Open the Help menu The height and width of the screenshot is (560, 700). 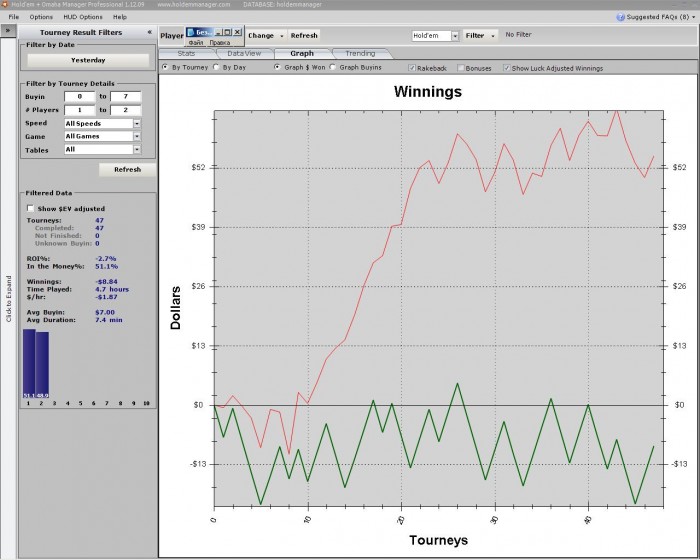(x=120, y=17)
